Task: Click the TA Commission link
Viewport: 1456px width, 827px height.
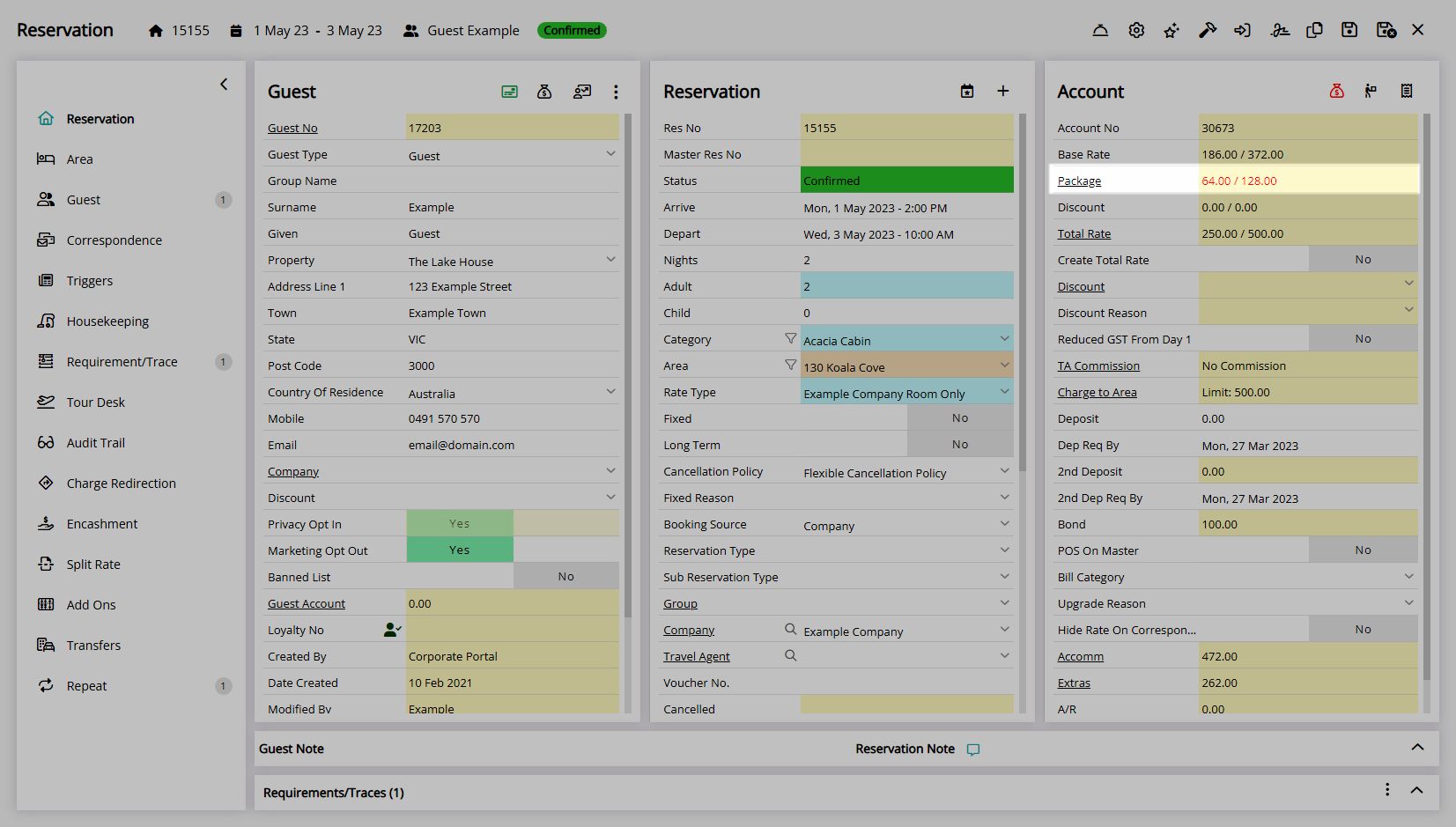Action: [1098, 366]
